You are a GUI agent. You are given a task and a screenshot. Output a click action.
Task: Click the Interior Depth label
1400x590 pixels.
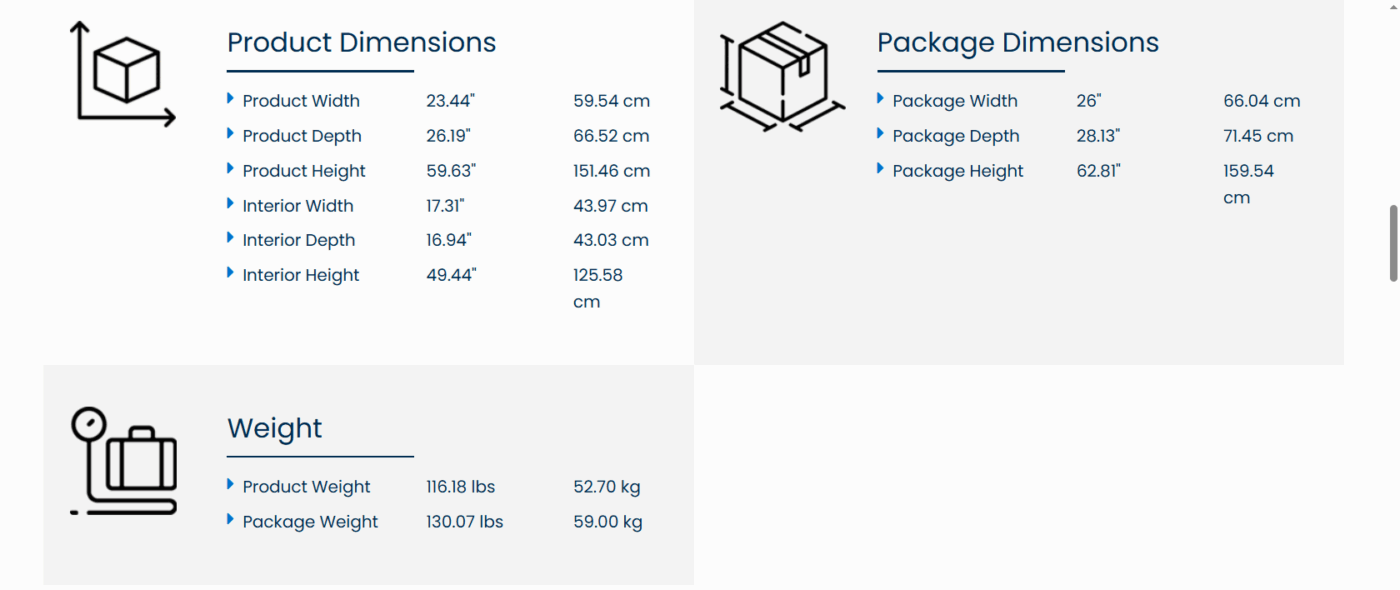pyautogui.click(x=299, y=240)
